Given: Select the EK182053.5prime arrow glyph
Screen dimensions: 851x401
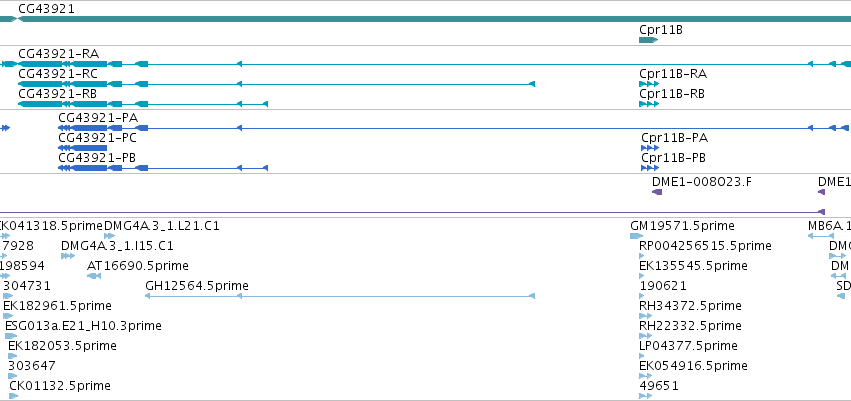Looking at the screenshot, I should click(x=12, y=356).
